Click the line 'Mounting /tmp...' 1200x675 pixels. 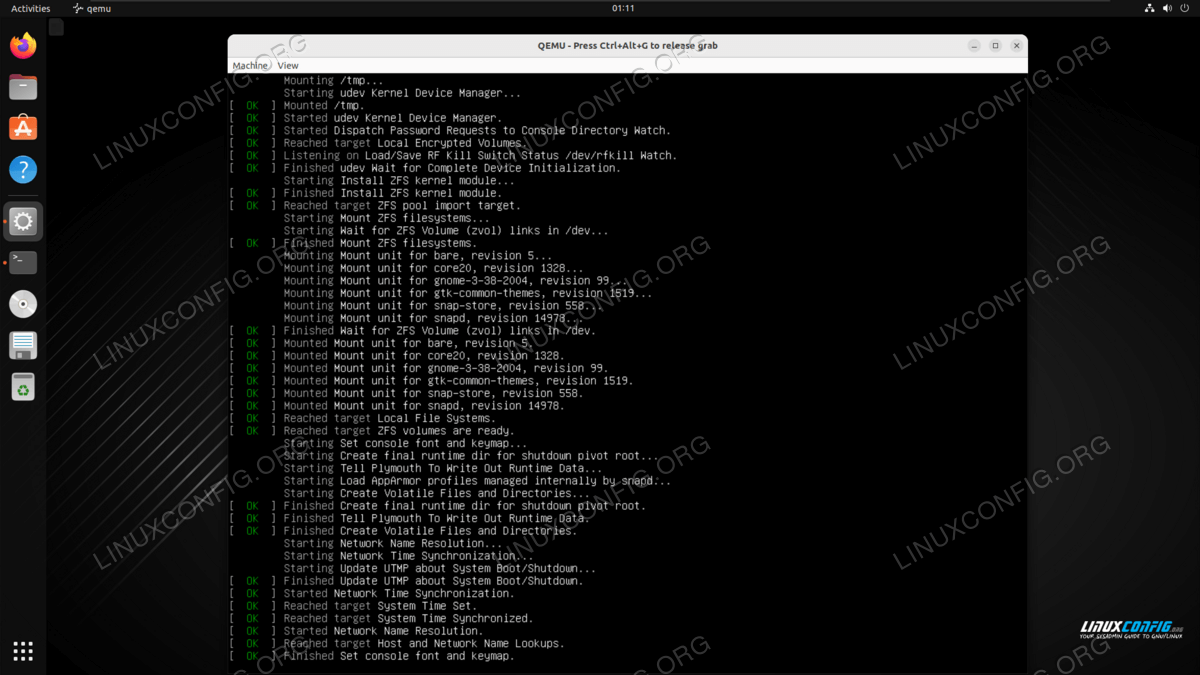point(333,80)
